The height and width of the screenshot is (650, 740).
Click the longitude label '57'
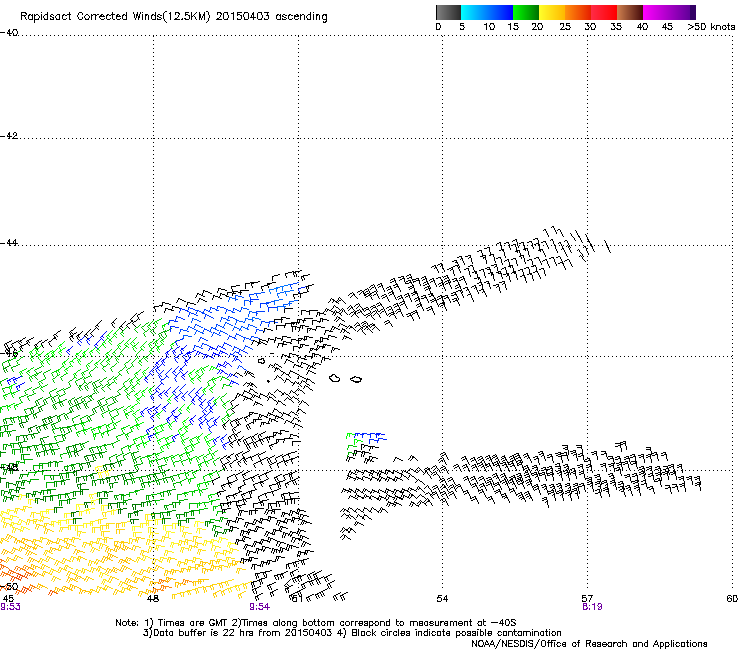click(587, 598)
